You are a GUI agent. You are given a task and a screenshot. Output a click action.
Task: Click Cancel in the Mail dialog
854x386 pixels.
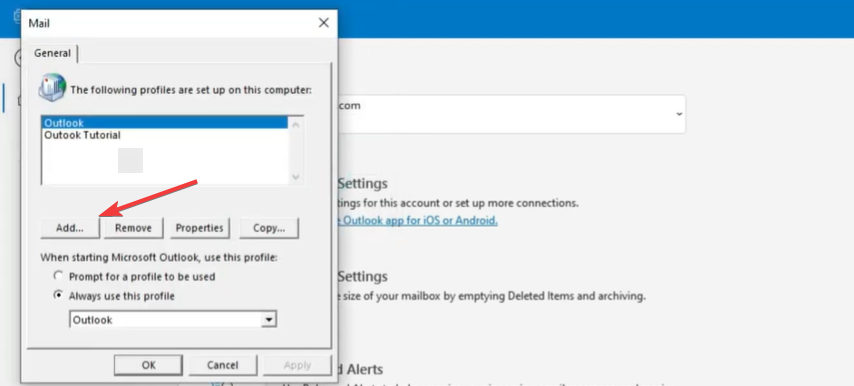[222, 365]
